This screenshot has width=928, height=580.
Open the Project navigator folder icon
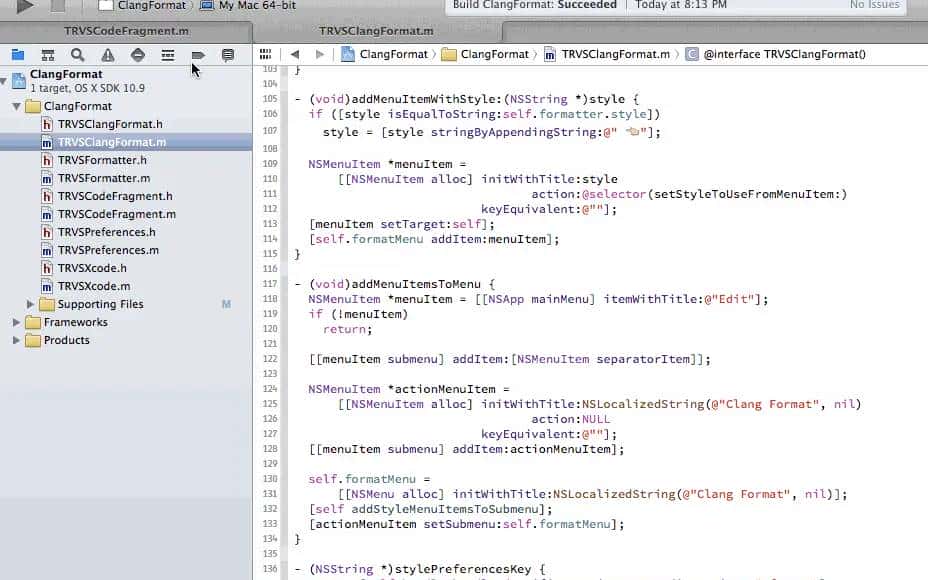click(17, 55)
